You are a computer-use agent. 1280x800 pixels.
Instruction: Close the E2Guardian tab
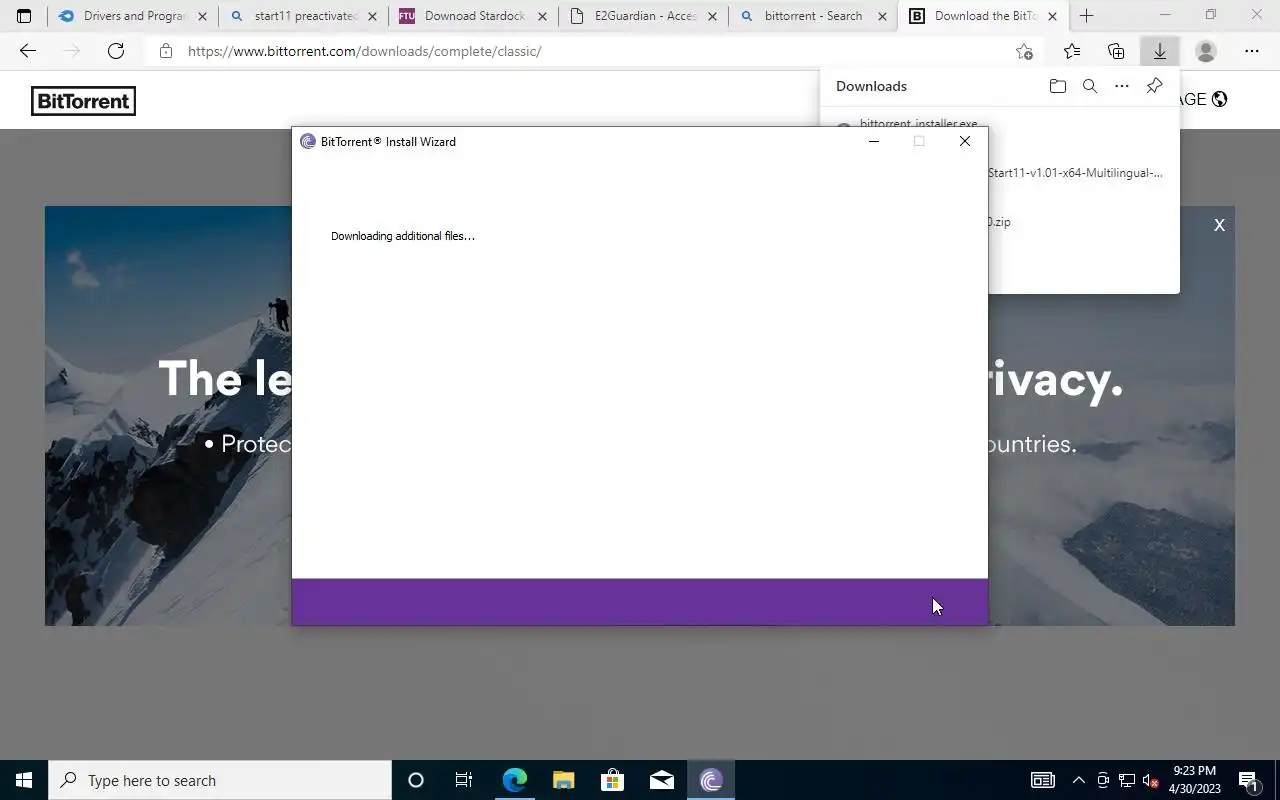pos(712,16)
